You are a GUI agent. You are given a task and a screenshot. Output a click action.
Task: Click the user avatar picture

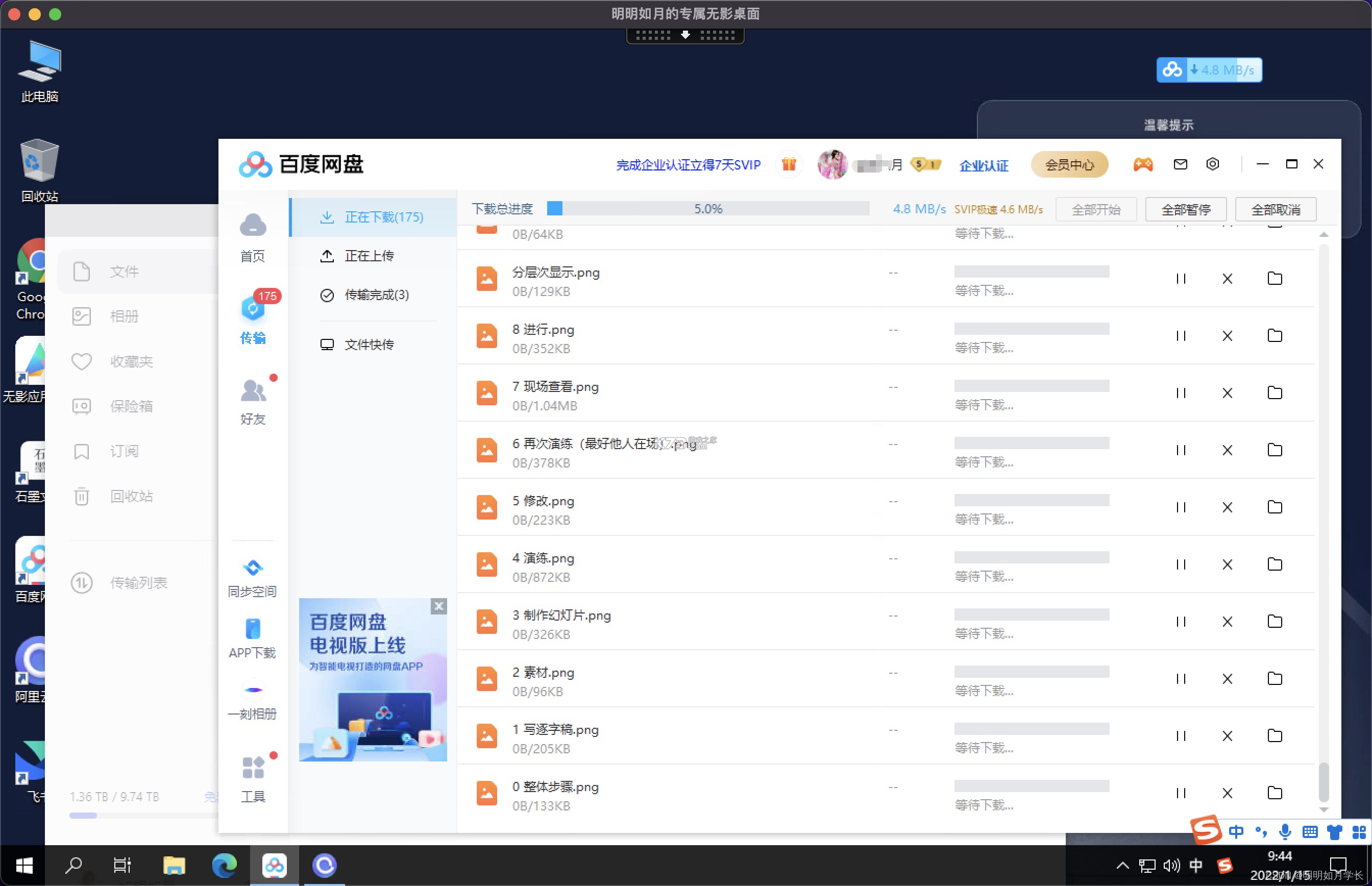832,164
